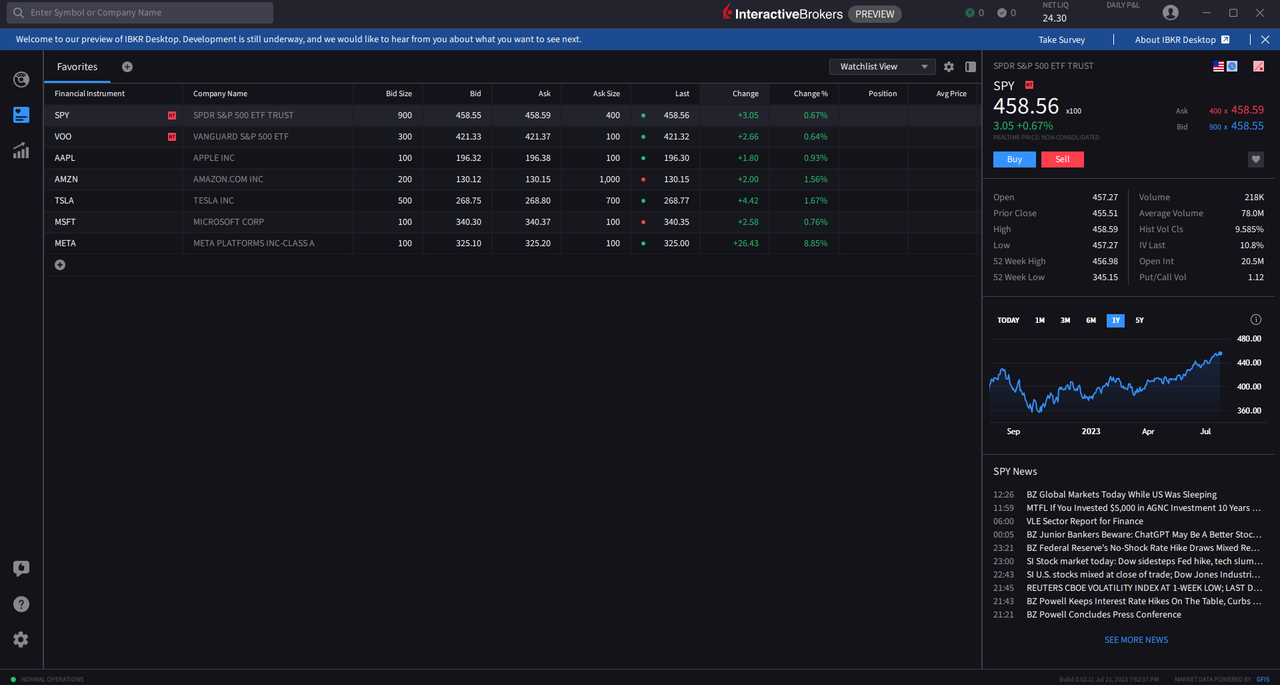Click the Interactive Brokers logo
1280x685 pixels.
pos(783,13)
